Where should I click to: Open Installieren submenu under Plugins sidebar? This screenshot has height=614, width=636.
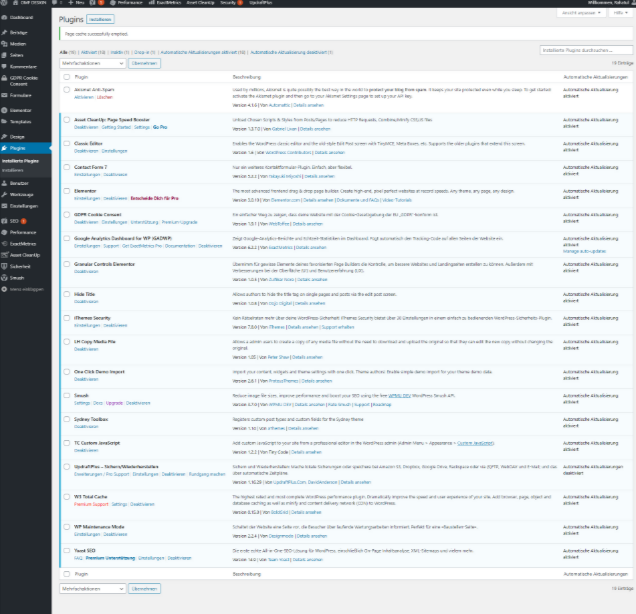pyautogui.click(x=13, y=170)
